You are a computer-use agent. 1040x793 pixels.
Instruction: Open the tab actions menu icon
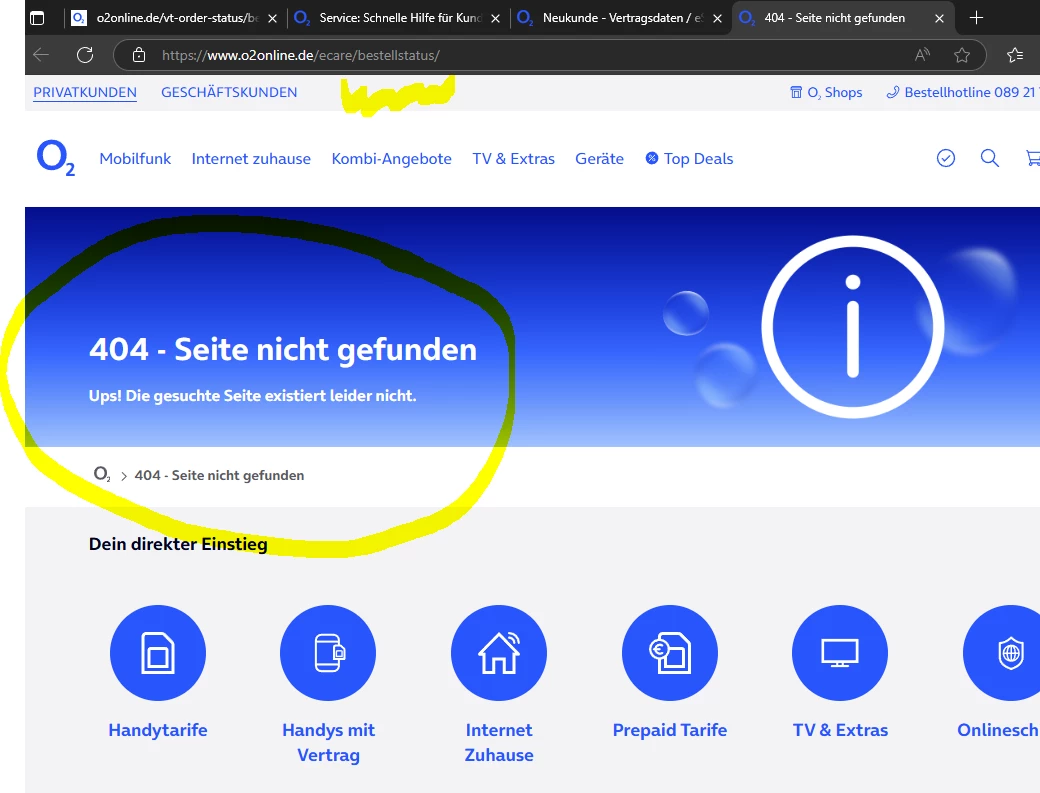[x=37, y=18]
